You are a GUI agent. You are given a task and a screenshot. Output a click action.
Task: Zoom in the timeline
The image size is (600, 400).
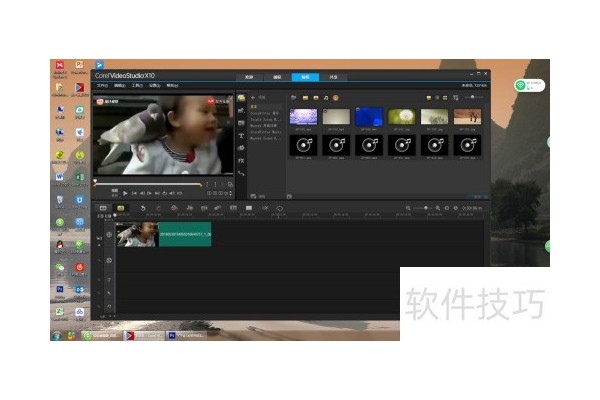(x=437, y=208)
